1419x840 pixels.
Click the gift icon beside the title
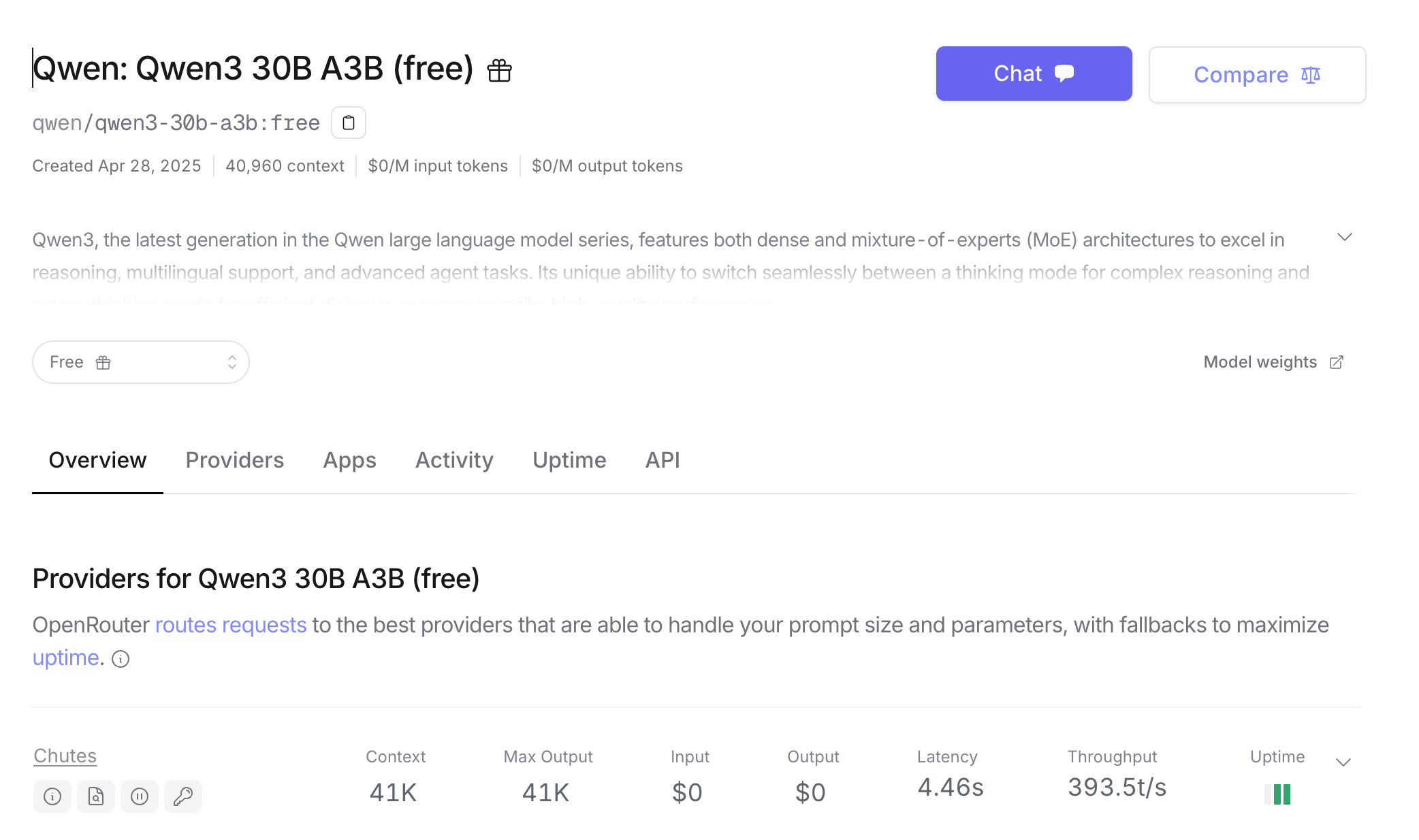coord(499,70)
